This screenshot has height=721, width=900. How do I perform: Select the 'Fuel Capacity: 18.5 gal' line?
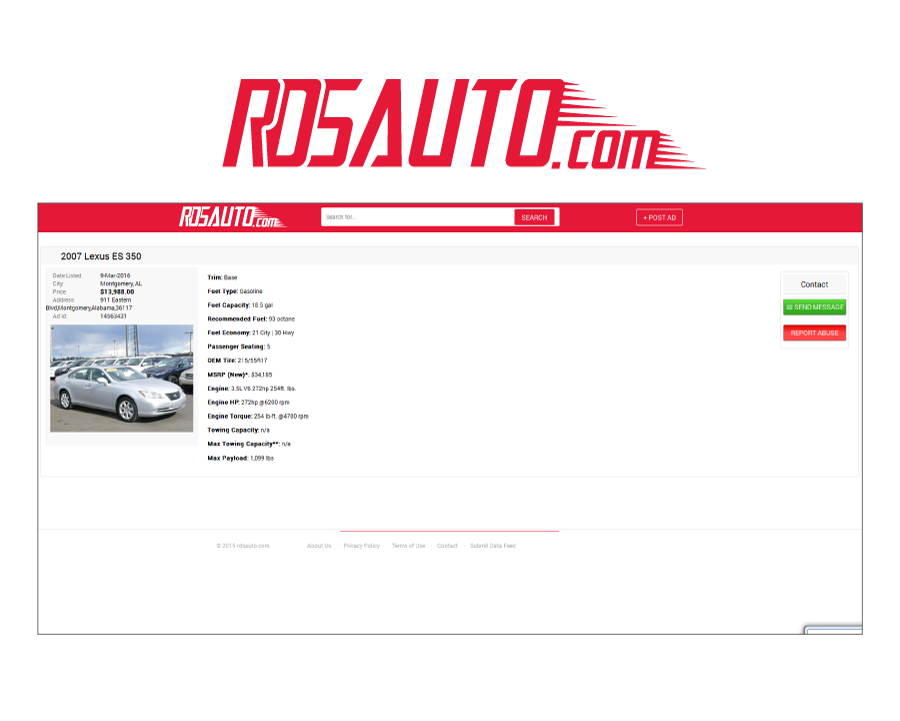[240, 305]
